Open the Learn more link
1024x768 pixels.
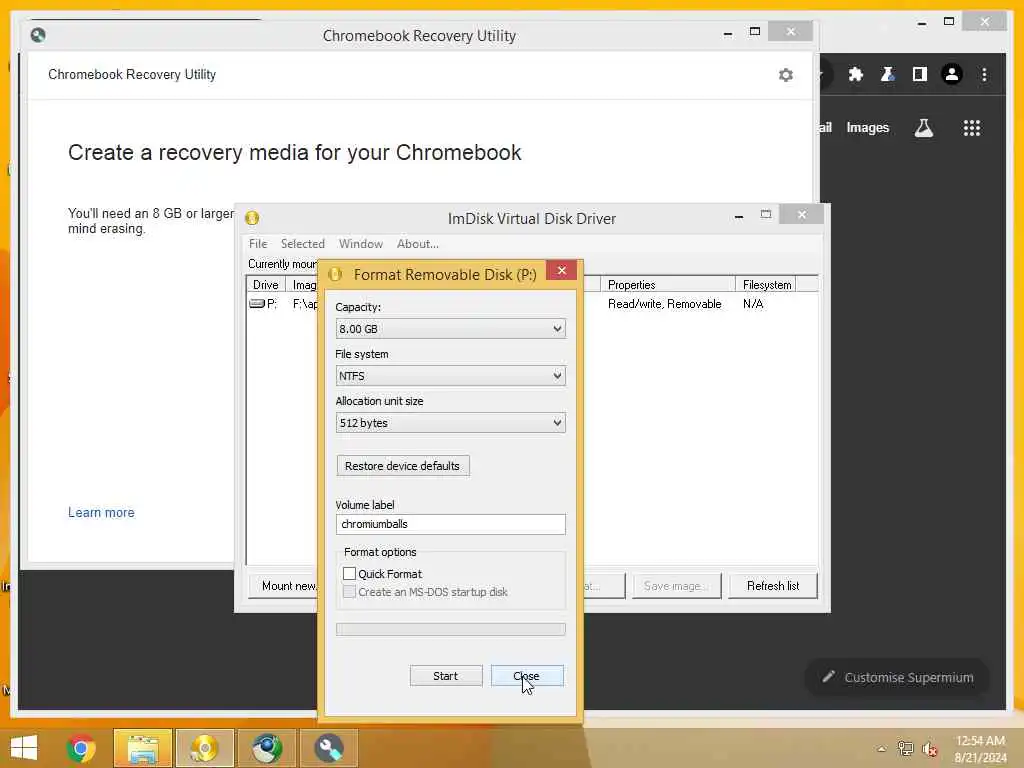click(x=101, y=513)
